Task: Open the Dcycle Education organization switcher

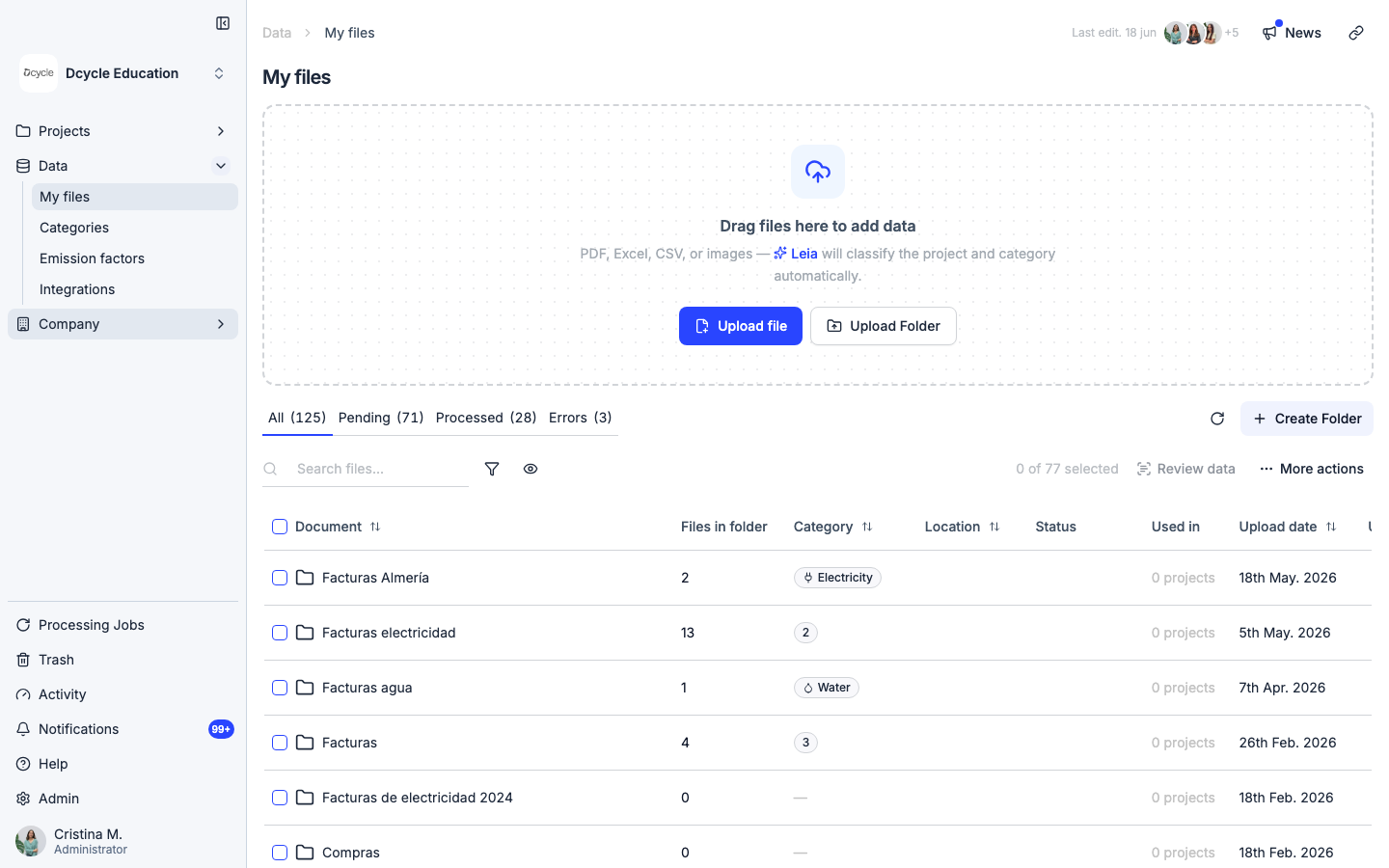Action: pos(123,73)
